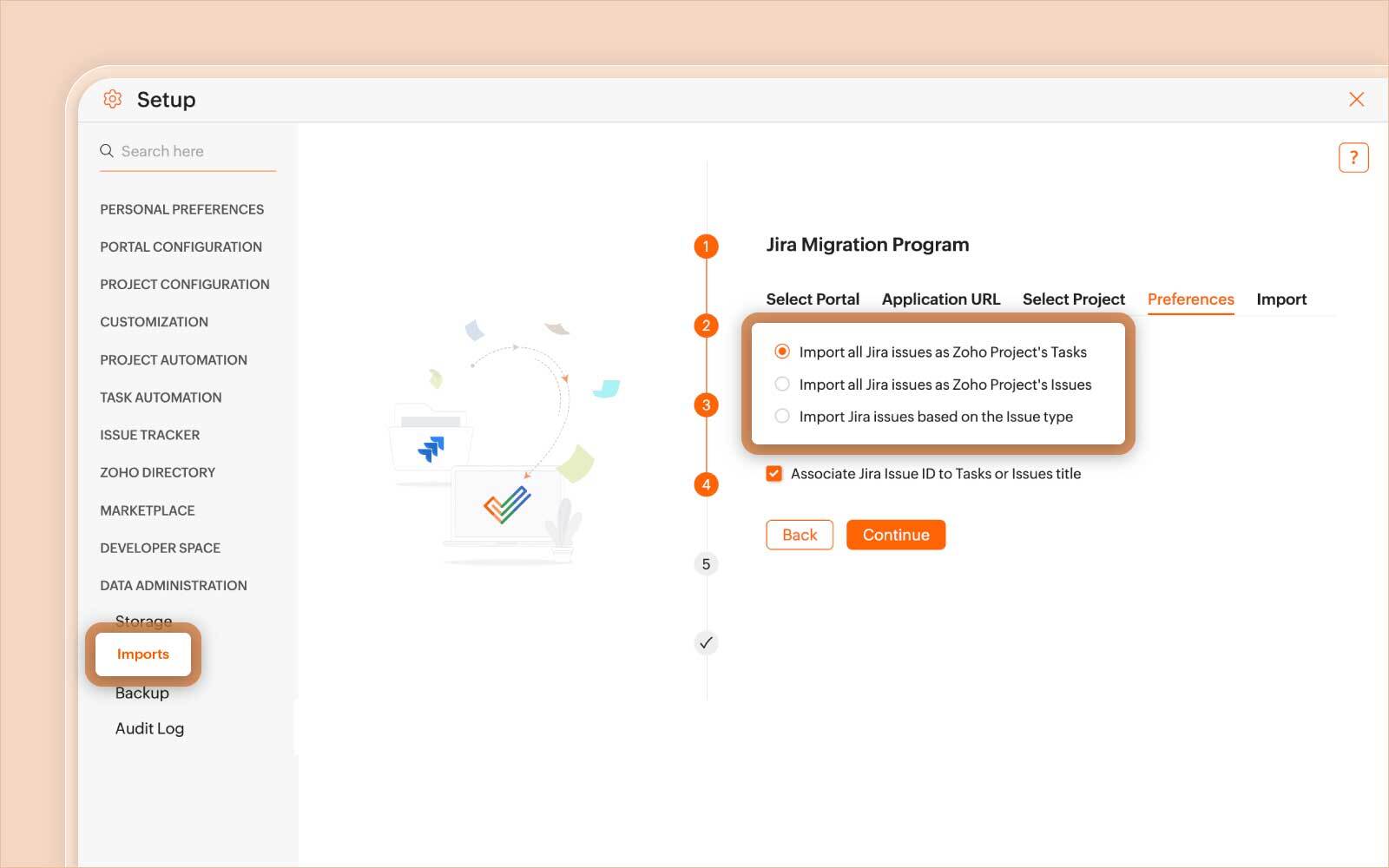Open DEVELOPER SPACE section
The image size is (1389, 868).
pos(160,548)
